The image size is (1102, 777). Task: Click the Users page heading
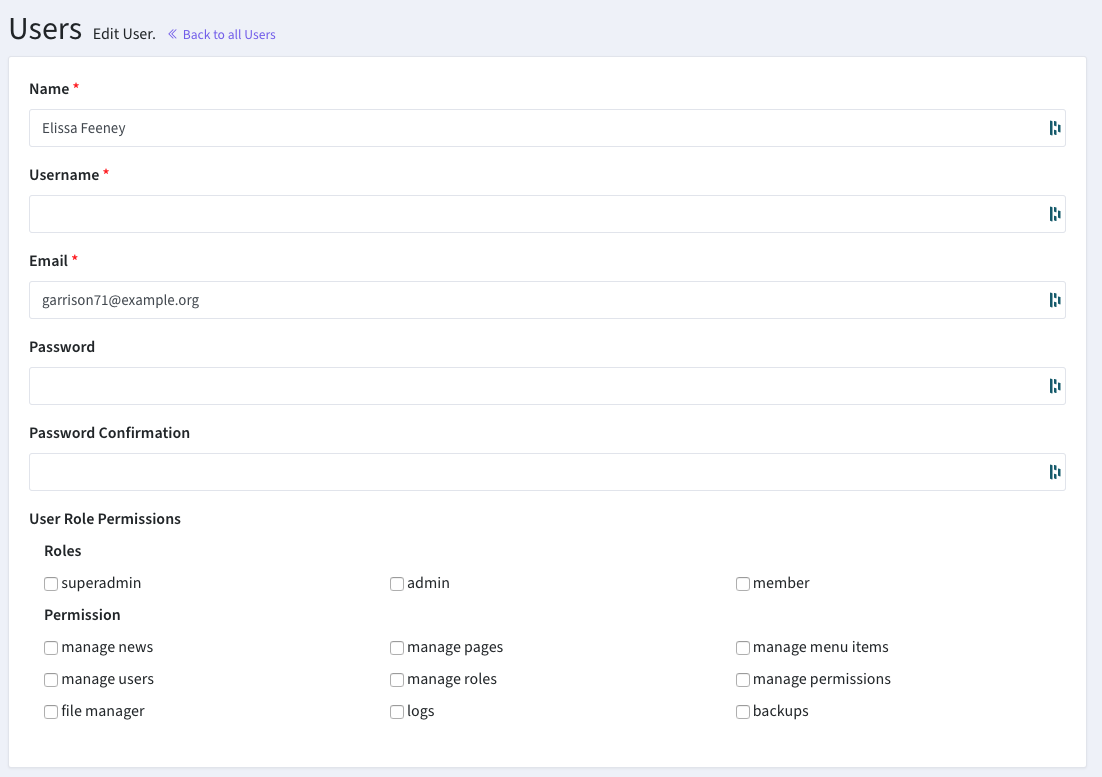45,29
